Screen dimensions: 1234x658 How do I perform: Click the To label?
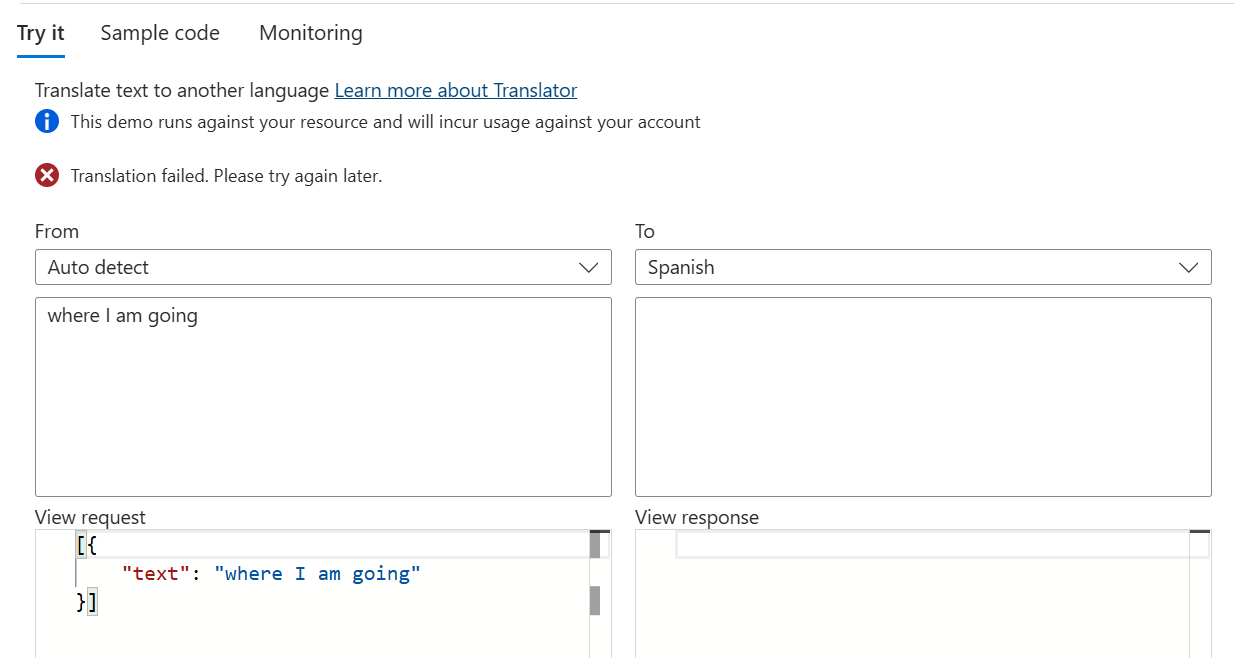point(645,231)
